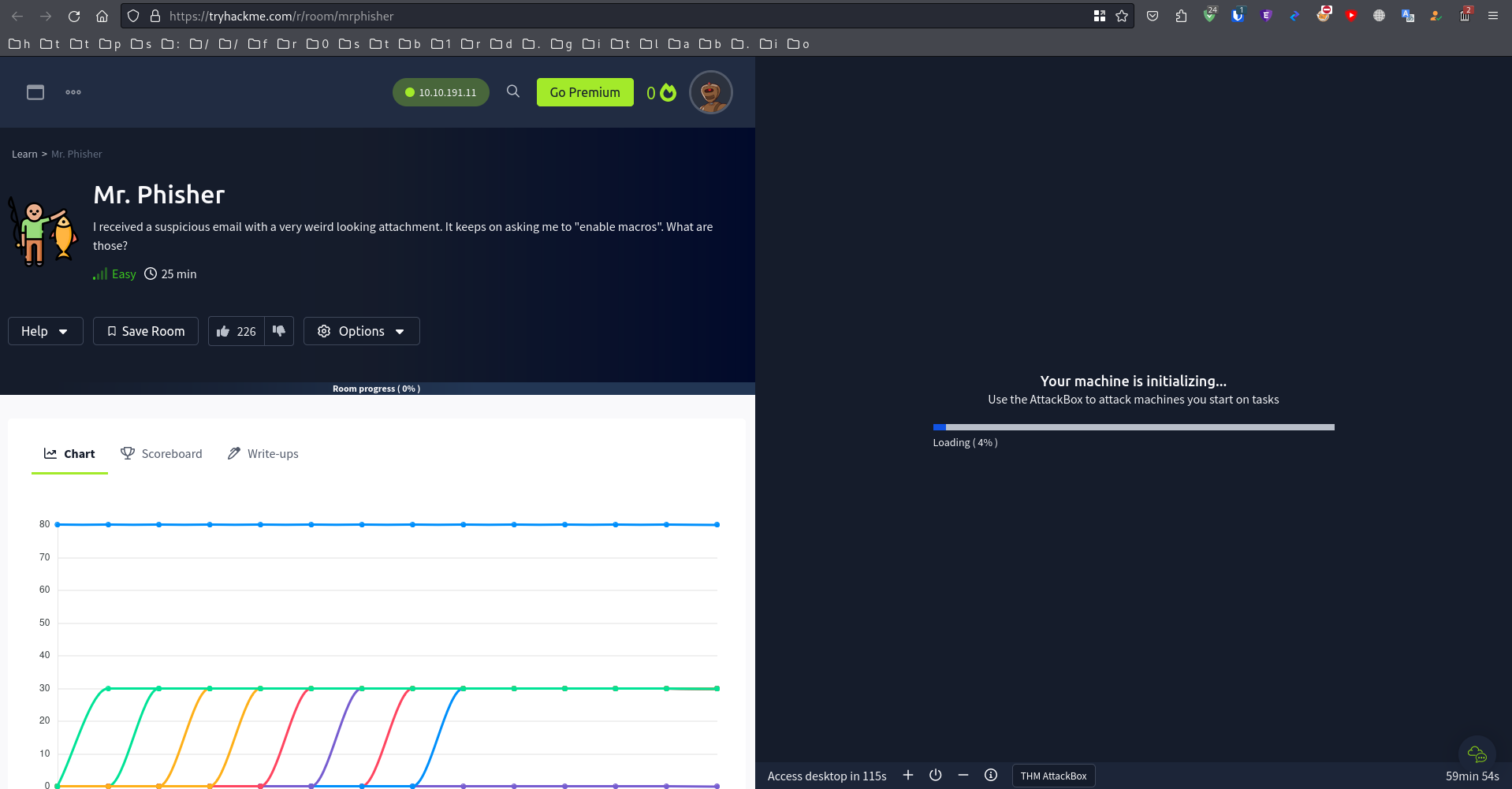
Task: Click the AttackBox info icon
Action: click(x=991, y=776)
